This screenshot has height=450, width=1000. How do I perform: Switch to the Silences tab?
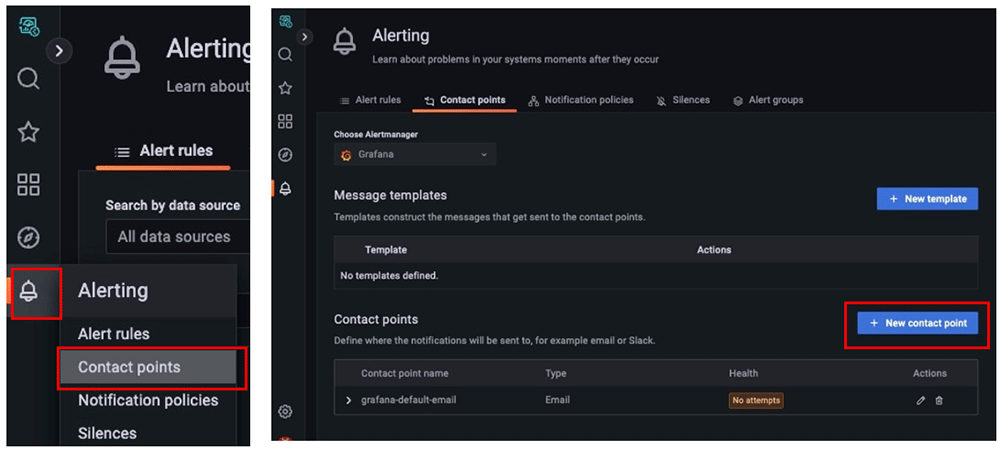683,100
